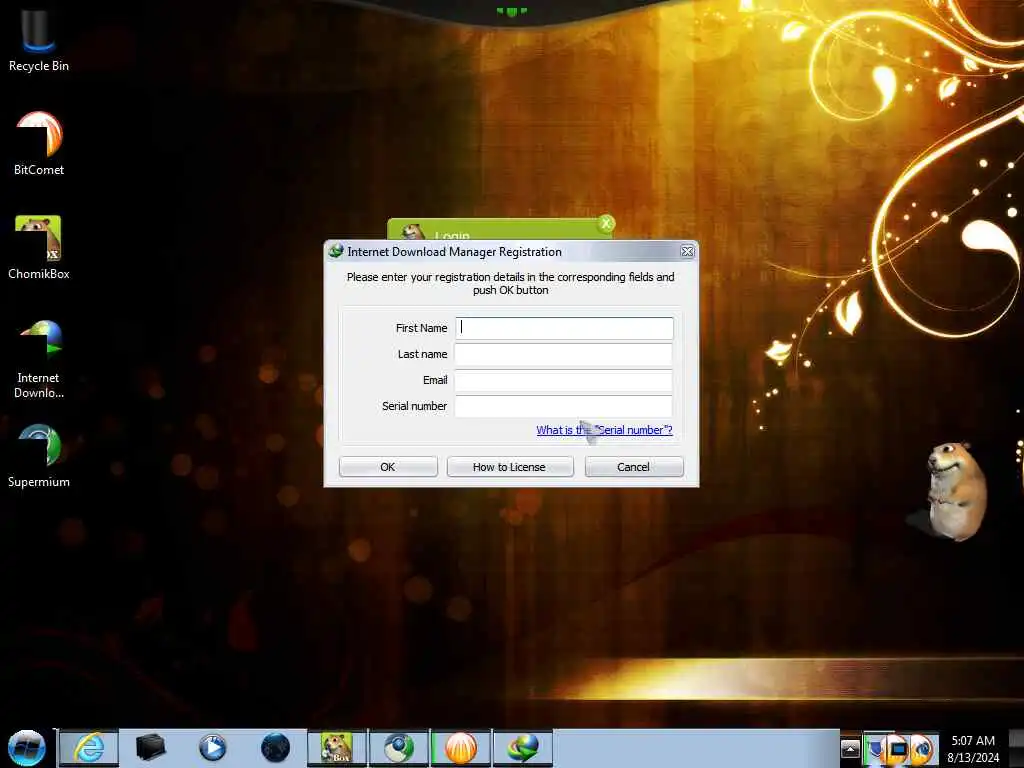
Task: Click the How to License button
Action: tap(510, 467)
